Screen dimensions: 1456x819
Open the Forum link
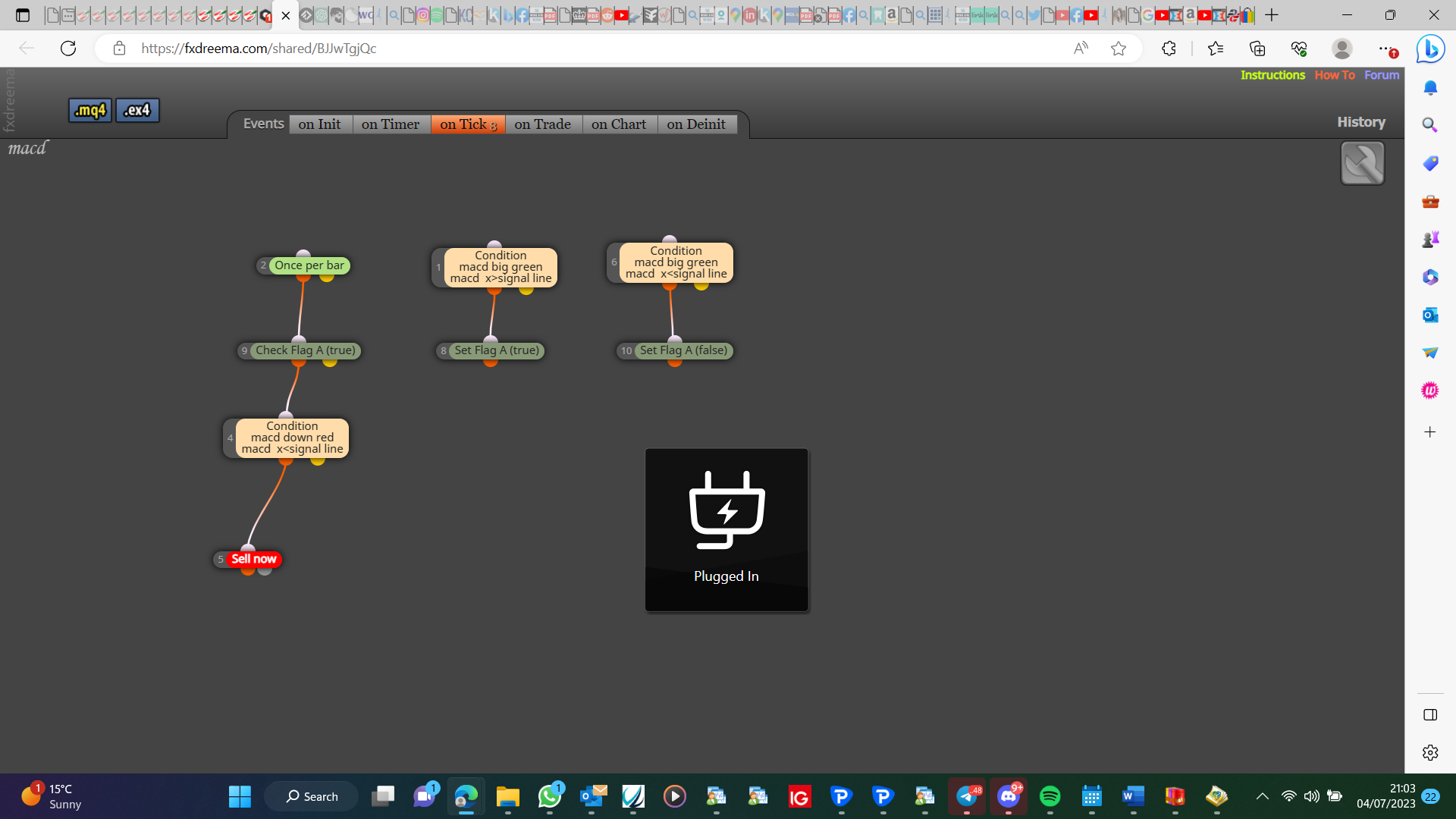pyautogui.click(x=1382, y=75)
